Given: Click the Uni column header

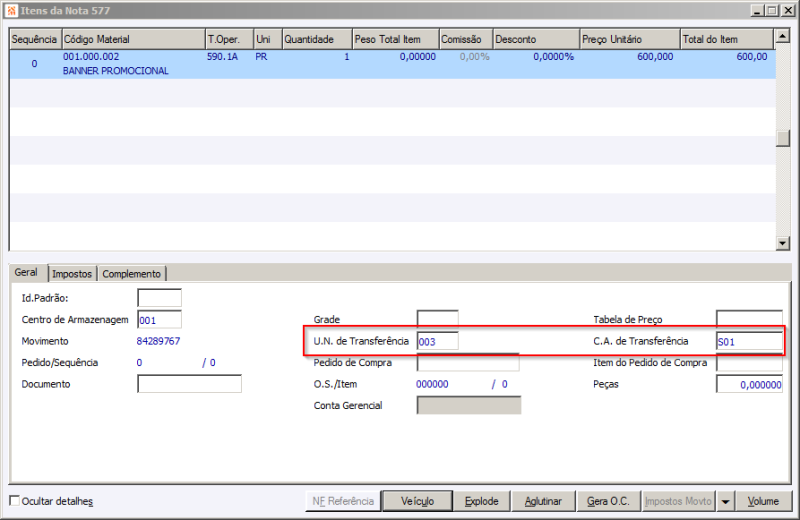Looking at the screenshot, I should [x=268, y=39].
